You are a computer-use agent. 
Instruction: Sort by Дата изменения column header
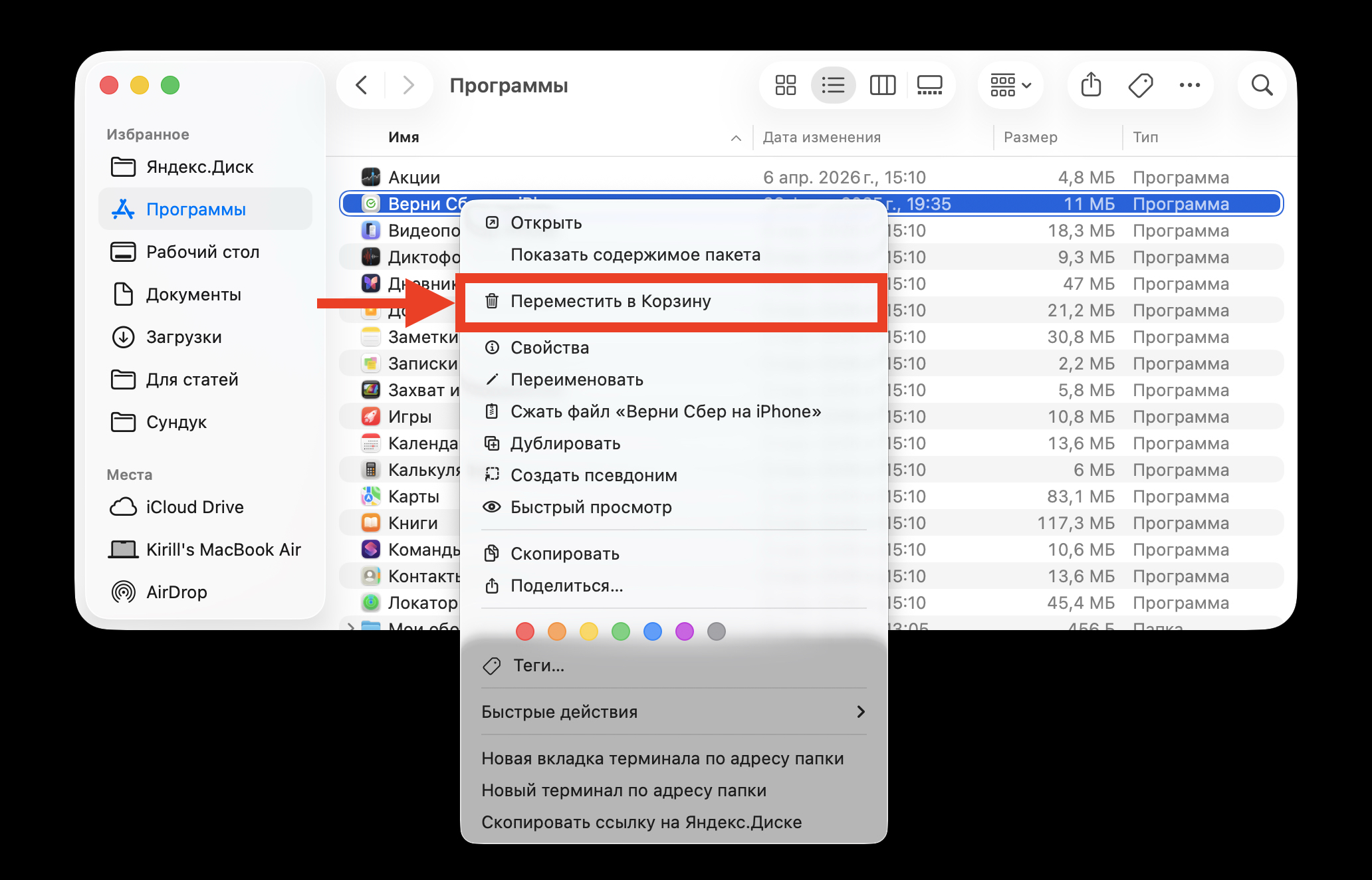pos(822,137)
